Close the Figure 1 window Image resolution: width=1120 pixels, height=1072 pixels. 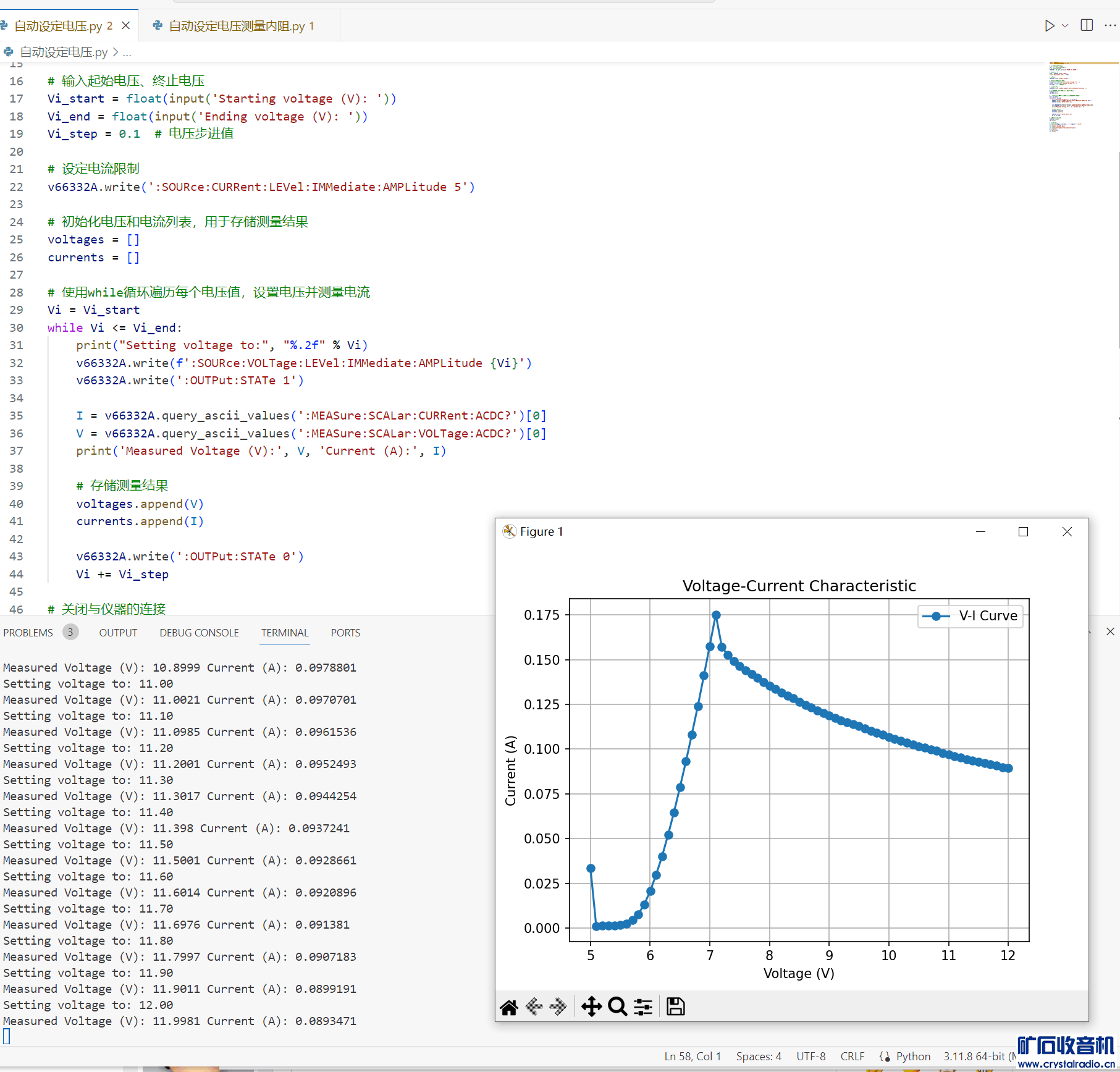1067,531
